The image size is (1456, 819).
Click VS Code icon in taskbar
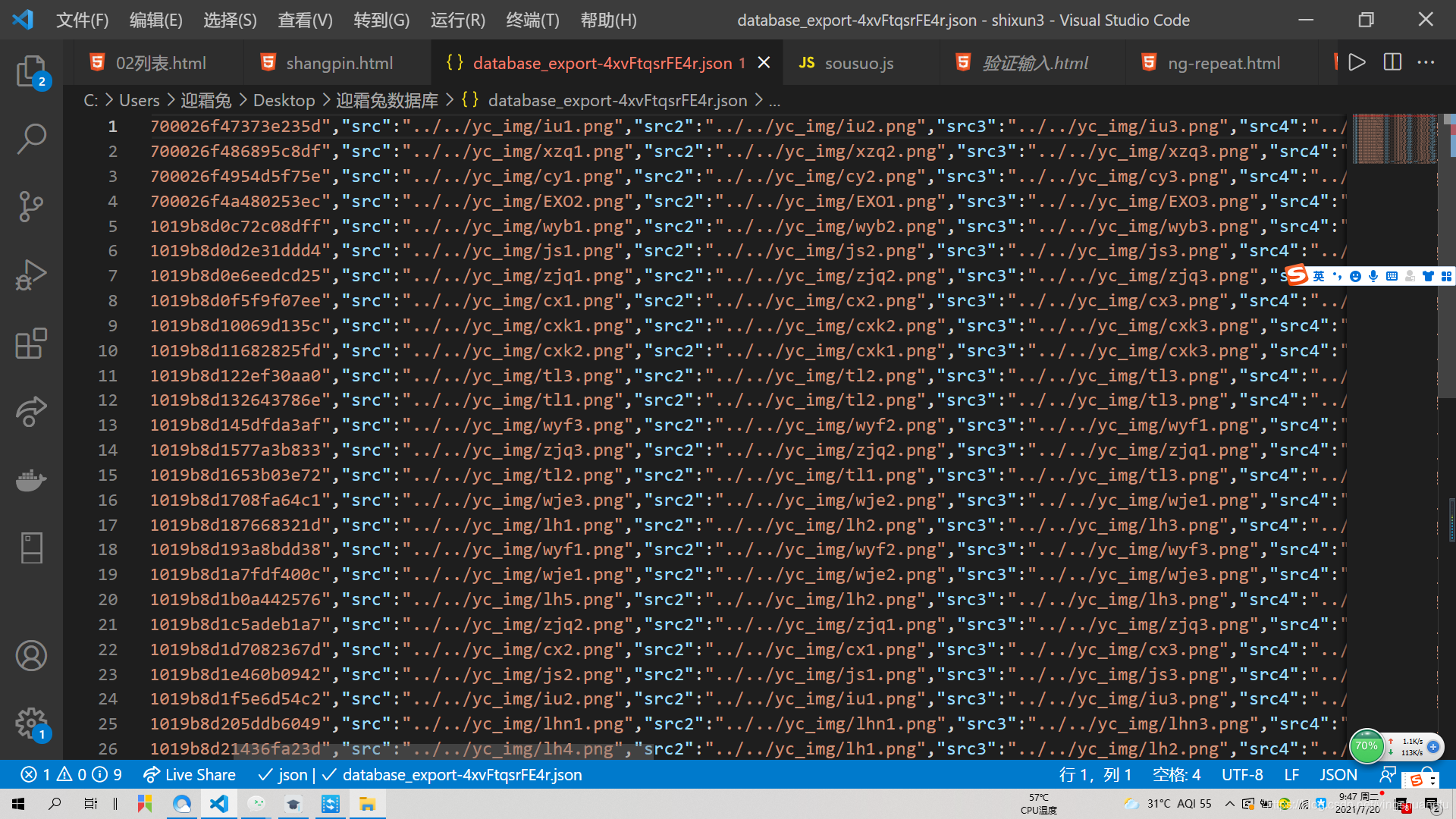pos(219,804)
